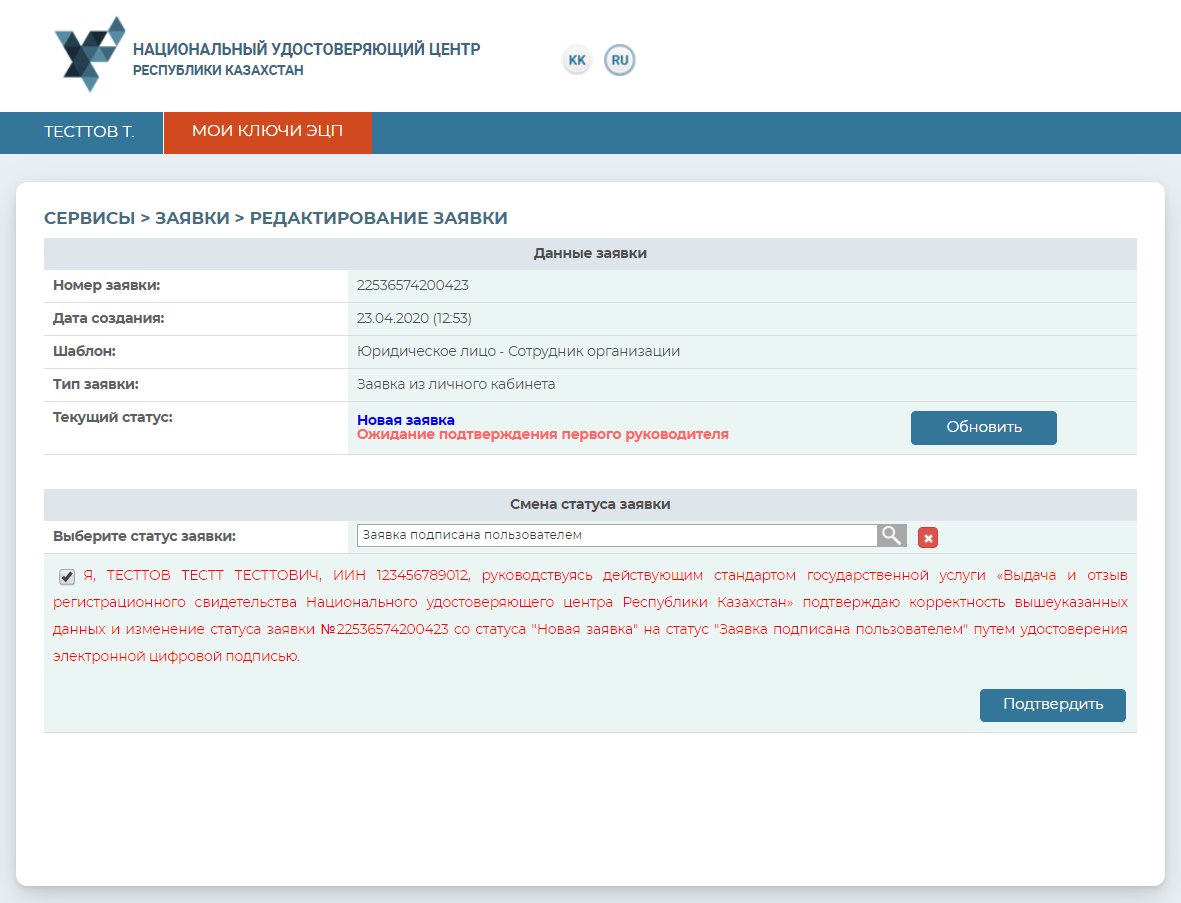Open the МОИ КЛЮЧИ ЭЦП tab
The width and height of the screenshot is (1181, 903).
point(267,132)
